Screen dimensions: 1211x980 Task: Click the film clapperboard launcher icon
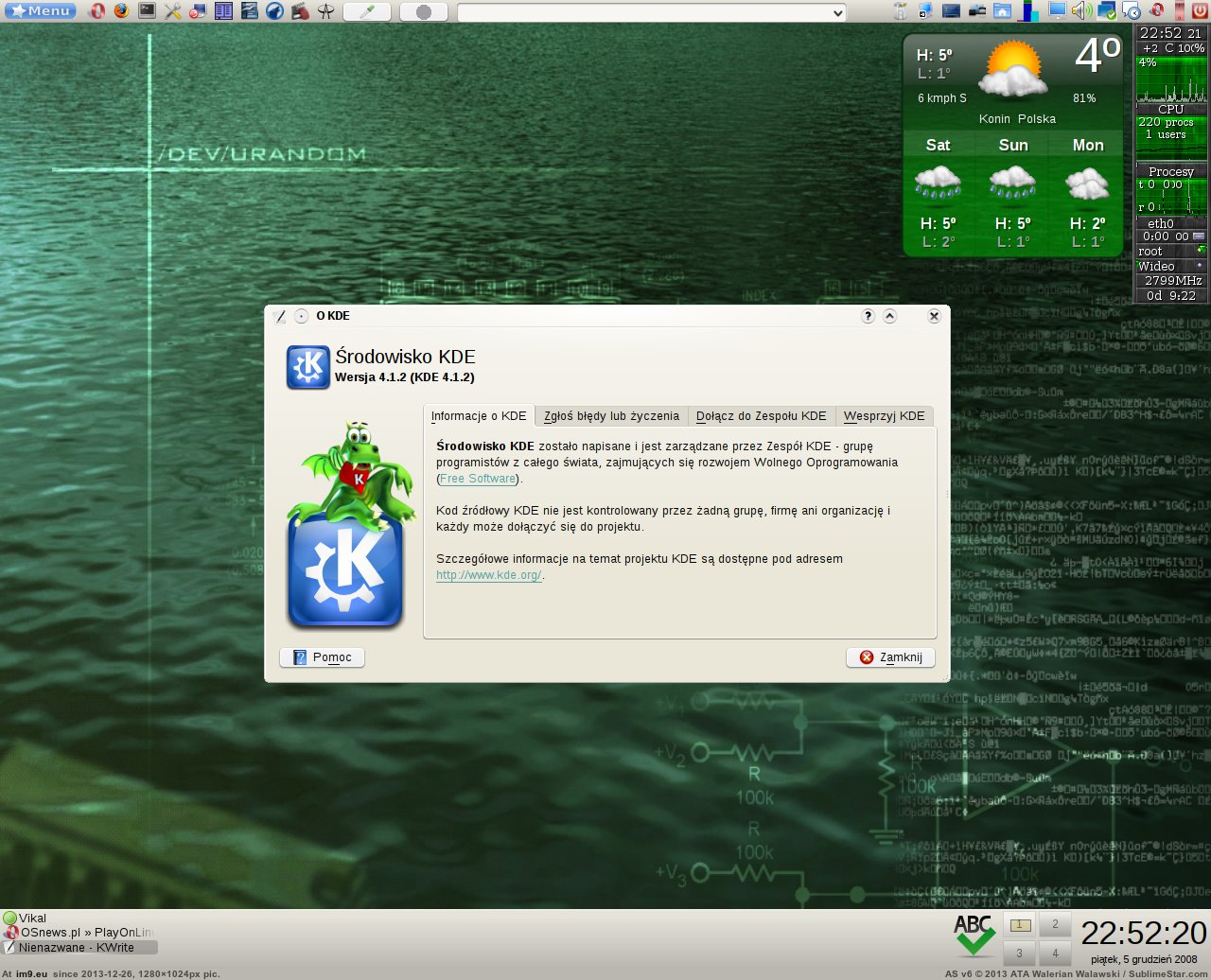point(300,11)
